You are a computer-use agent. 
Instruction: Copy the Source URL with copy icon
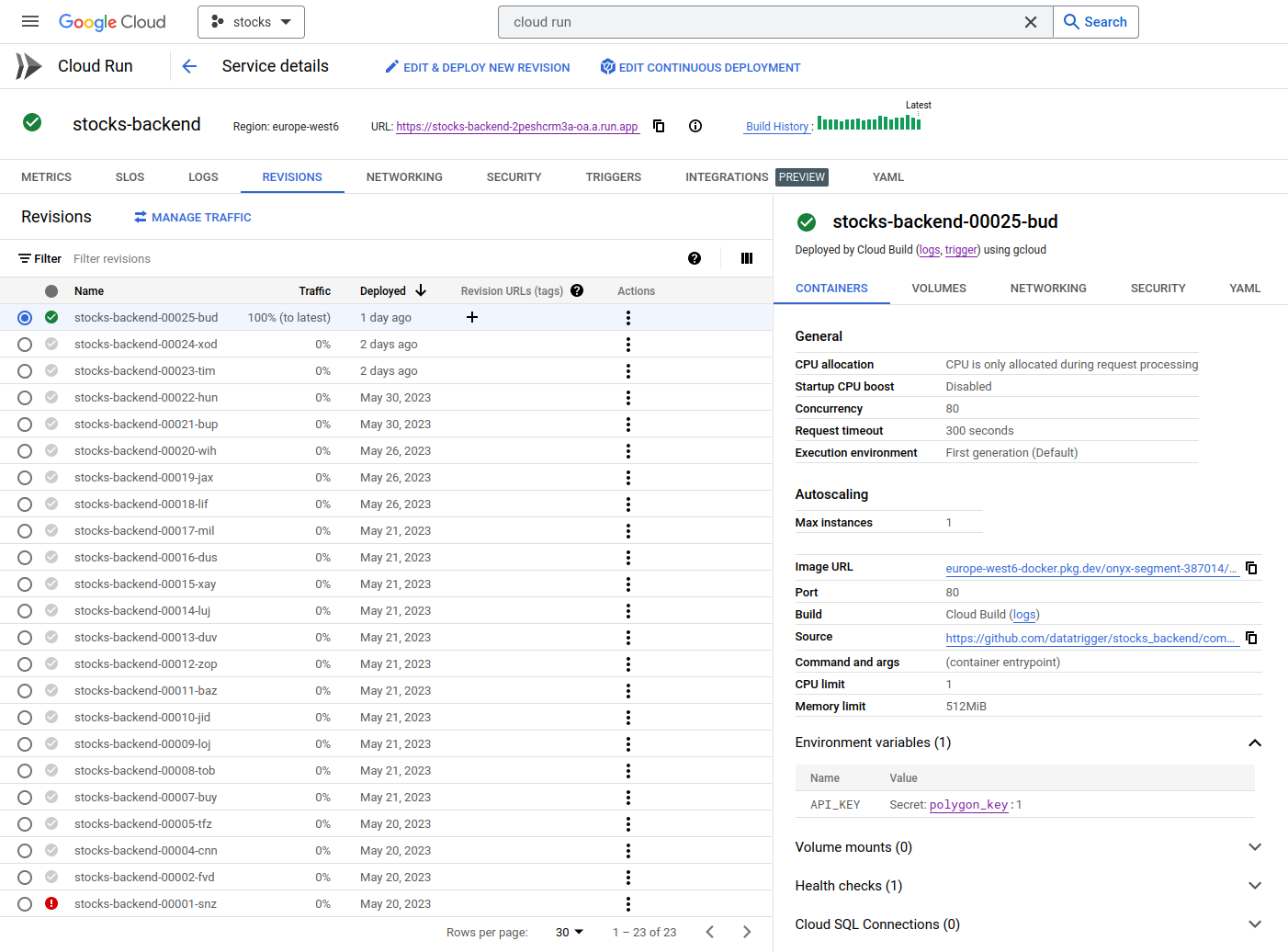[1251, 638]
